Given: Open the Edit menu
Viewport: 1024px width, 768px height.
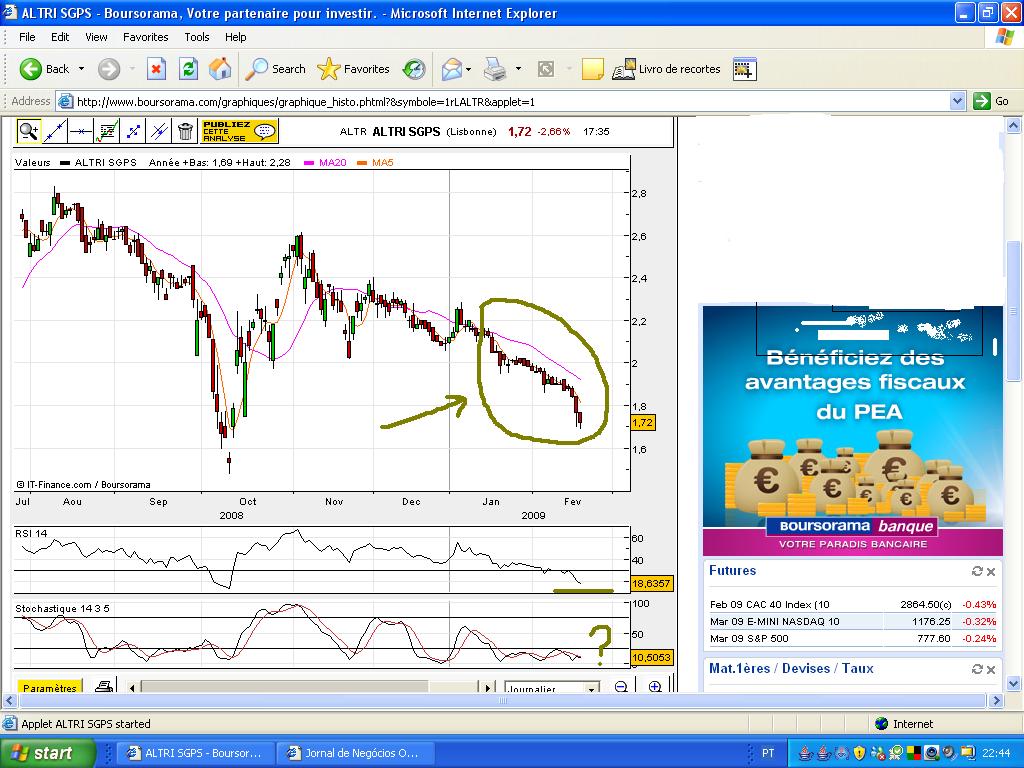Looking at the screenshot, I should point(60,37).
